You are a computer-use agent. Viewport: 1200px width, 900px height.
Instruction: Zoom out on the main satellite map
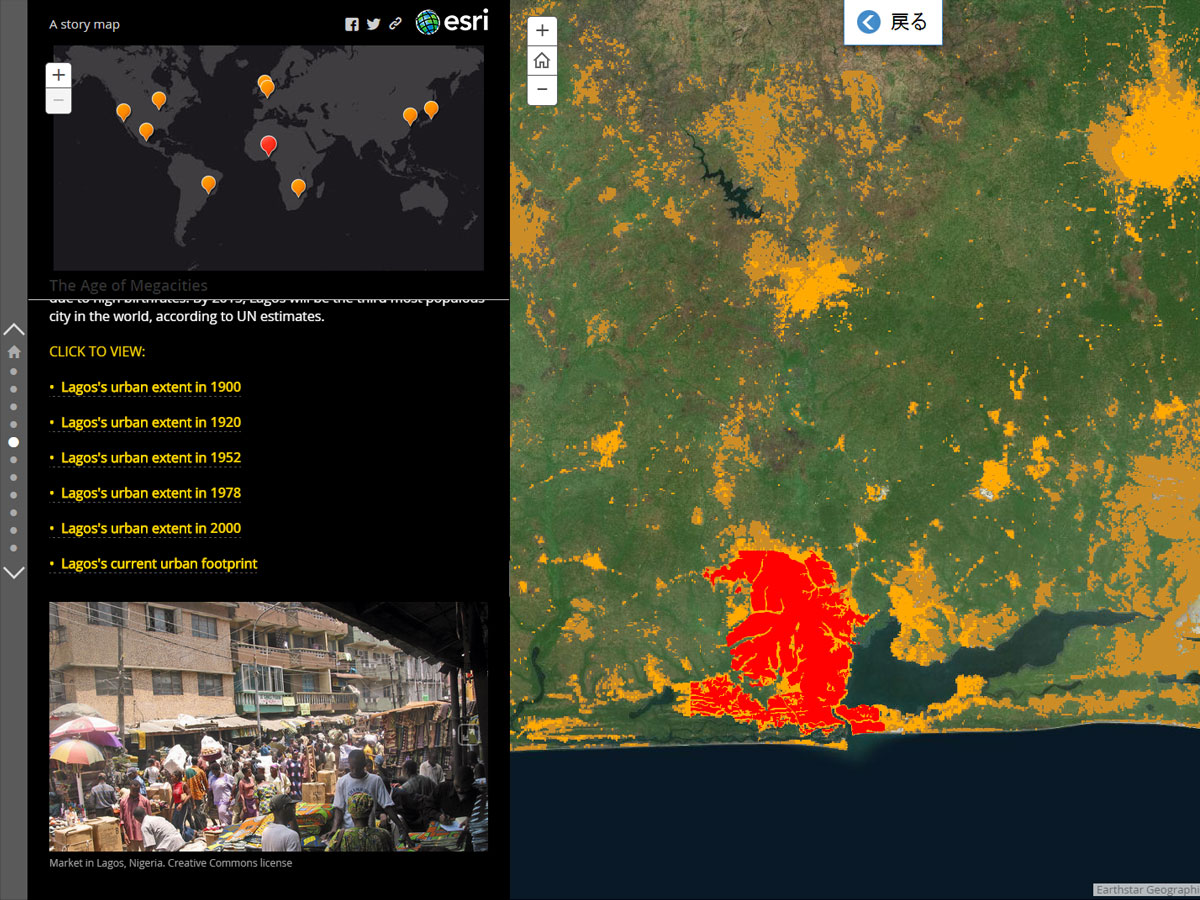click(x=542, y=89)
